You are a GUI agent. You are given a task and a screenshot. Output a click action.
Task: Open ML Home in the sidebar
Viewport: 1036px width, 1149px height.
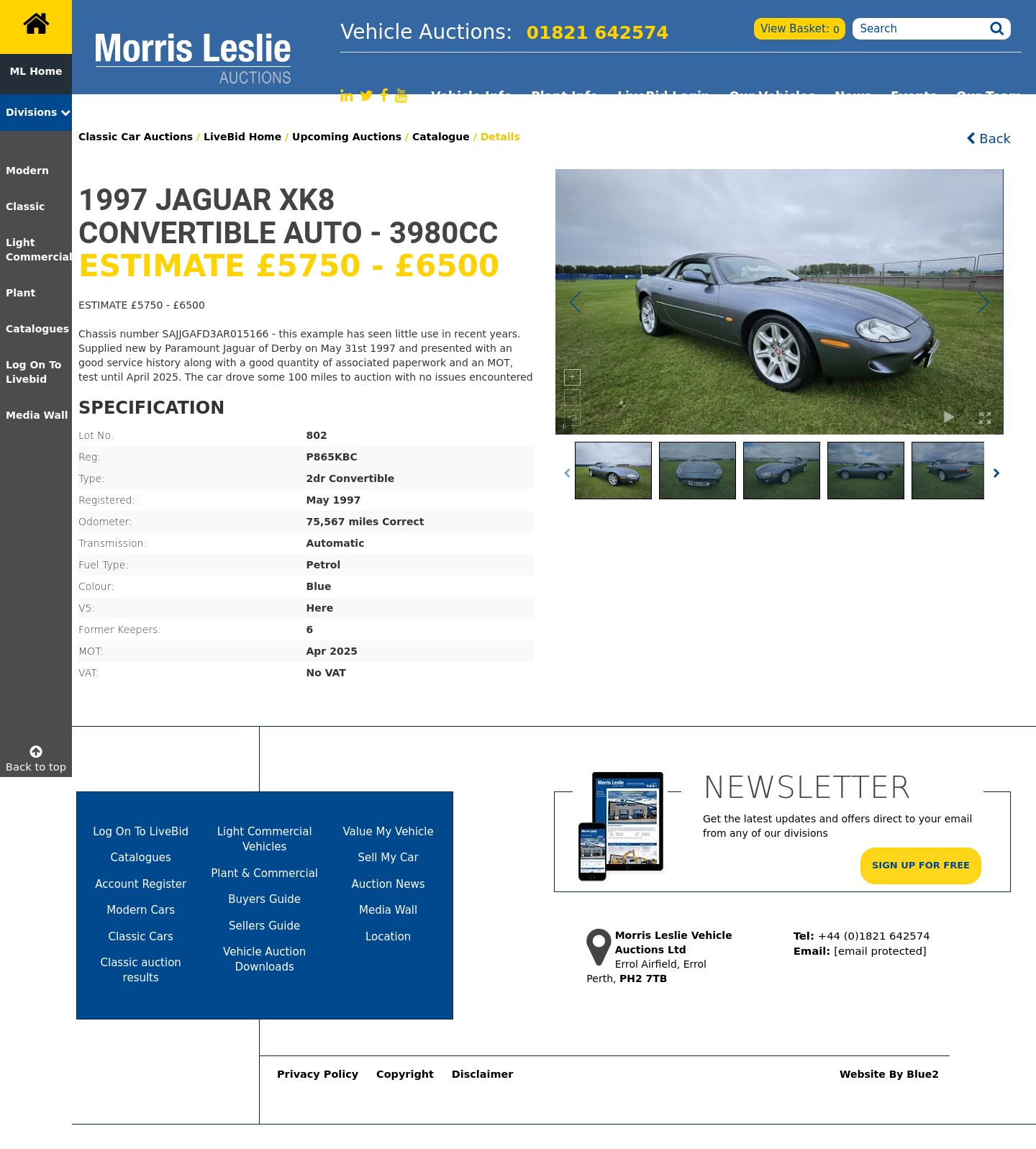point(36,71)
